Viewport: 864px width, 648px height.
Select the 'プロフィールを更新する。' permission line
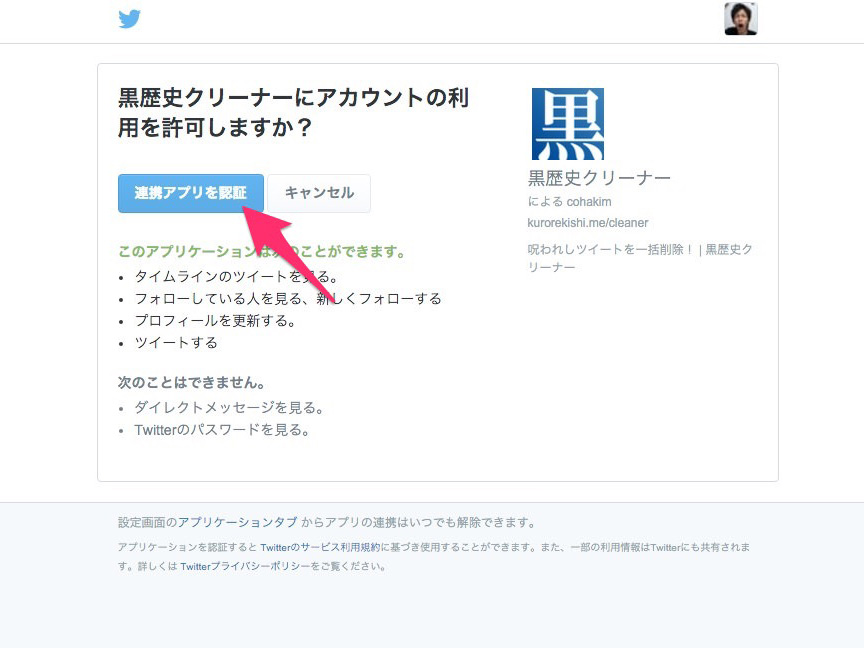pos(215,321)
